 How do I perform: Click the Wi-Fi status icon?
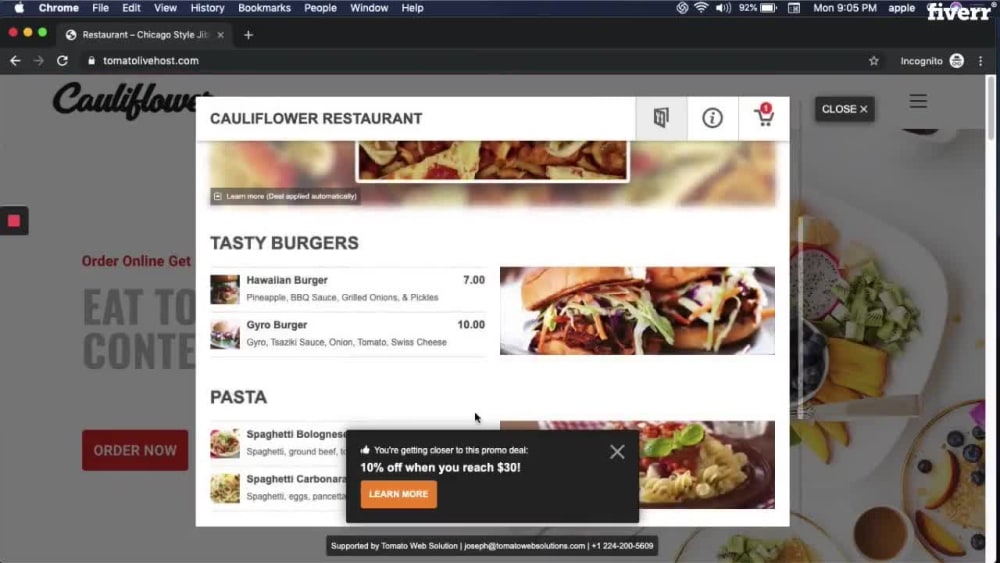701,8
